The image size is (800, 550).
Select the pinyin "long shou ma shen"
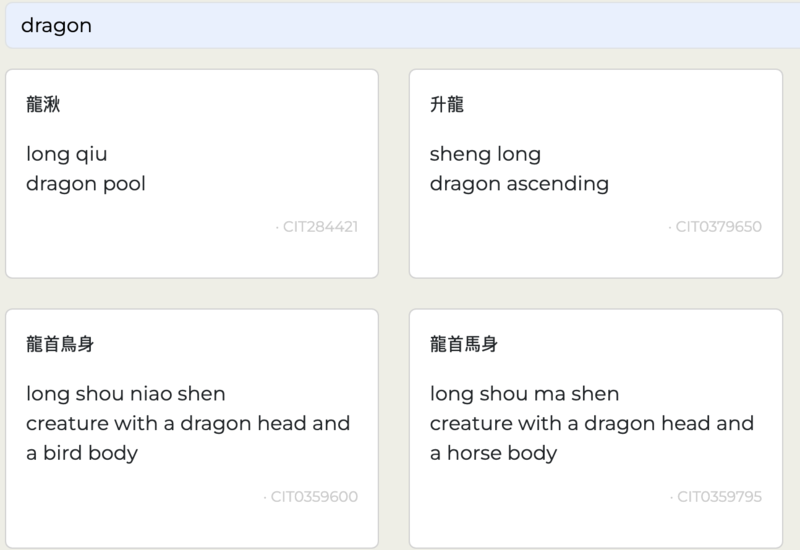coord(524,394)
